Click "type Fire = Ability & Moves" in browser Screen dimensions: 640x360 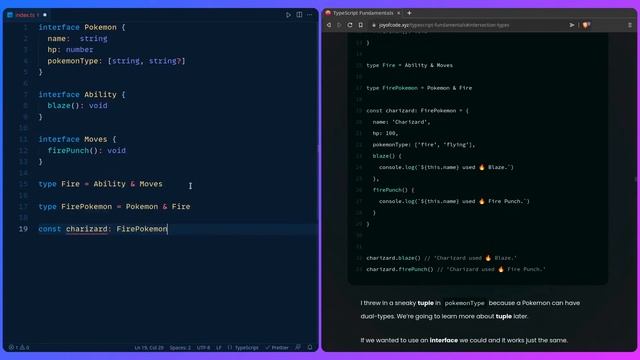[409, 65]
